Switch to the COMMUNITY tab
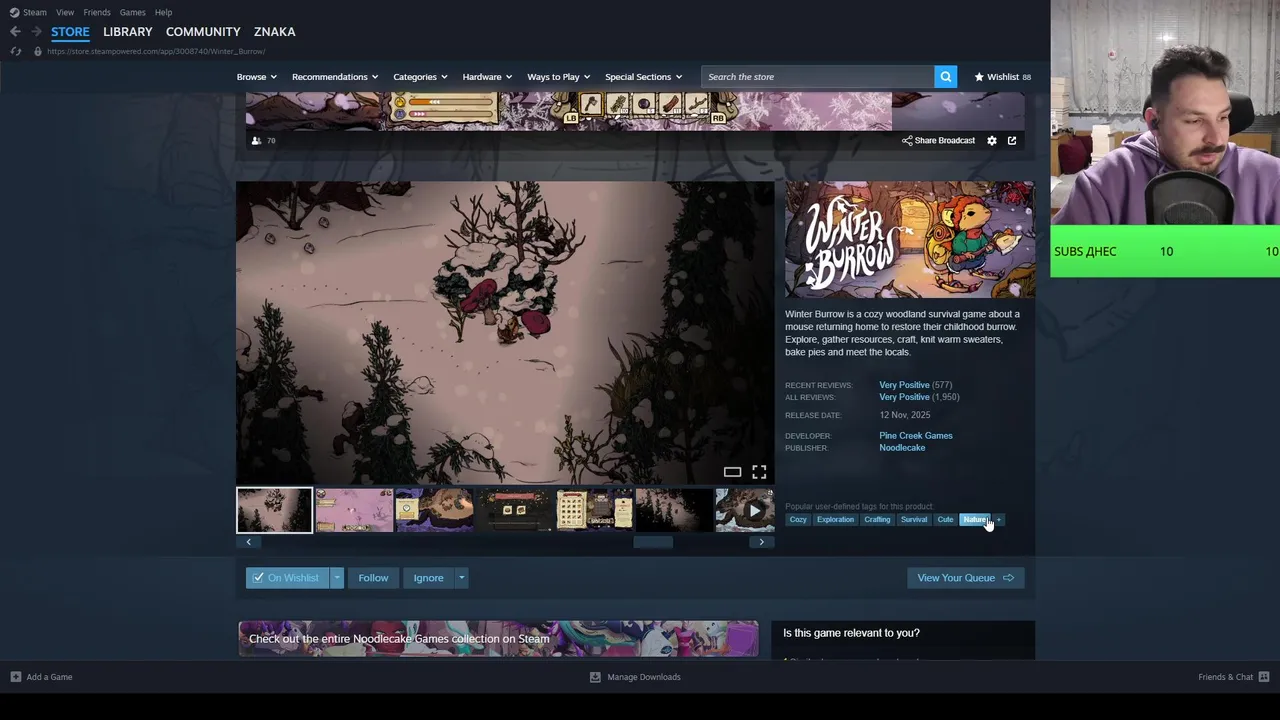The image size is (1280, 720). pyautogui.click(x=203, y=32)
